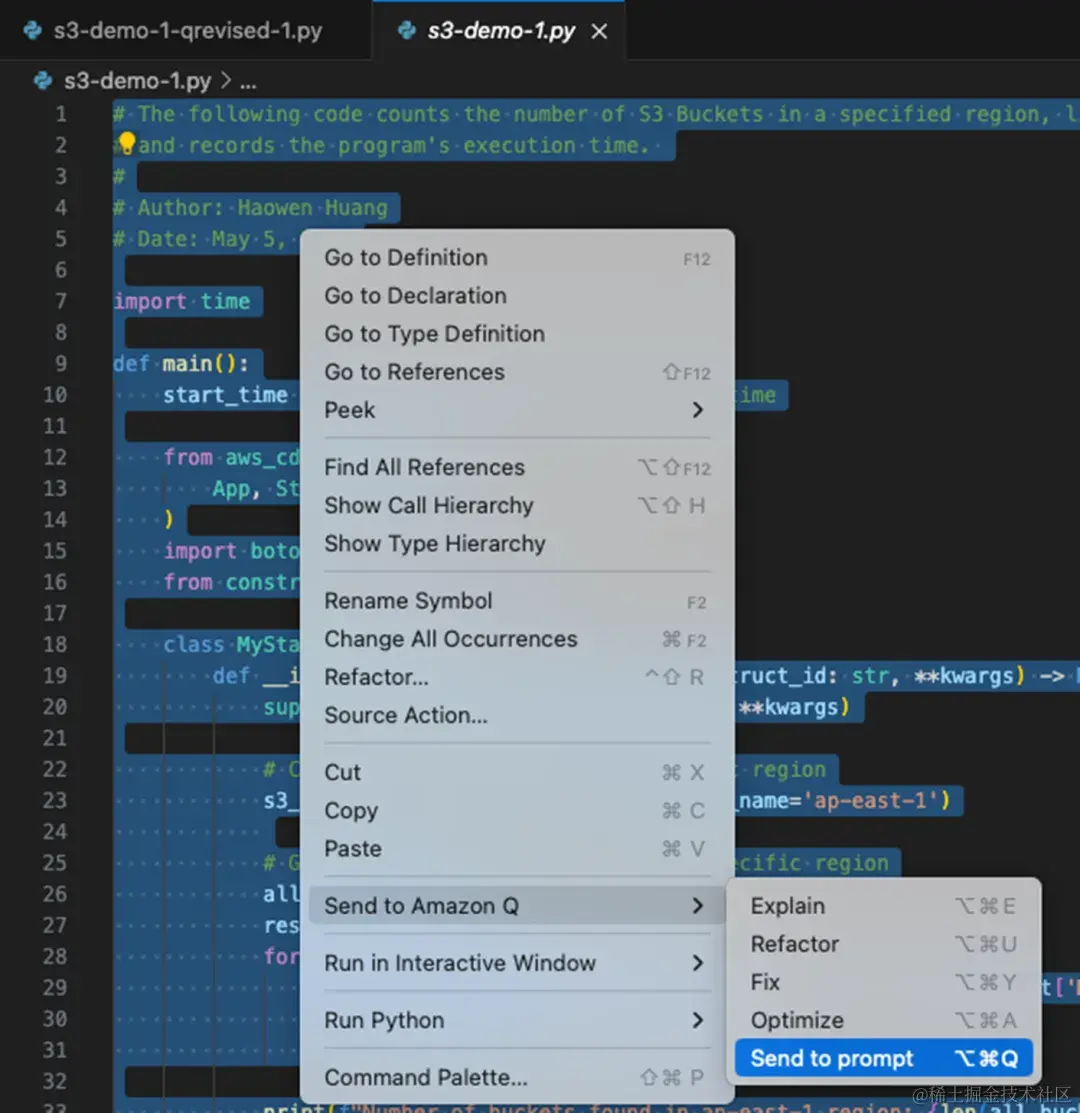Choose Go to References
This screenshot has width=1080, height=1113.
point(517,372)
